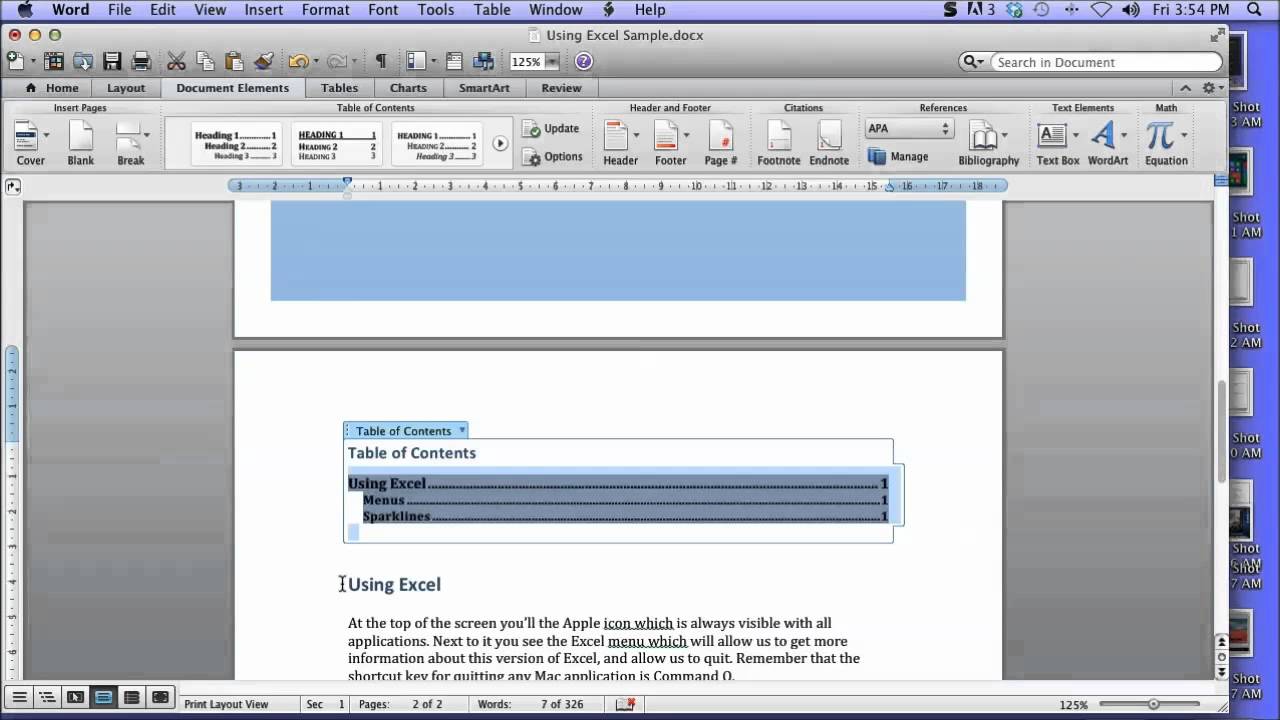Select the Format Painter brush icon
The width and height of the screenshot is (1280, 720).
point(263,61)
